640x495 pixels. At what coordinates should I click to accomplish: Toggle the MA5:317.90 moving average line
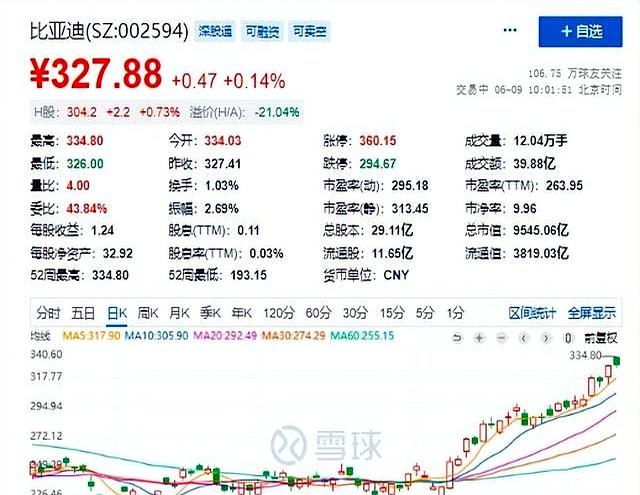point(91,336)
